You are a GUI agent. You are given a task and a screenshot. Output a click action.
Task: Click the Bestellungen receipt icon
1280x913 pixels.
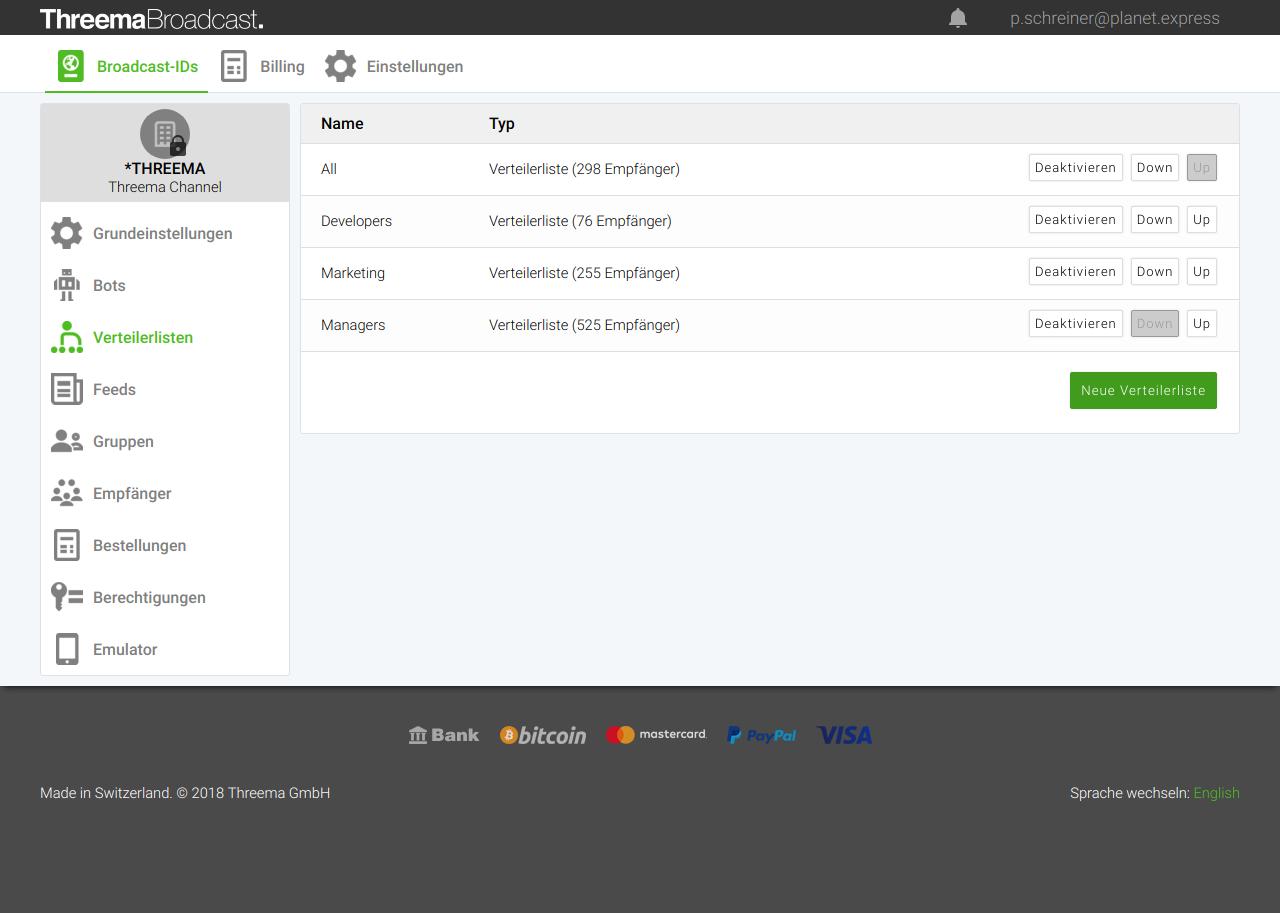(66, 545)
